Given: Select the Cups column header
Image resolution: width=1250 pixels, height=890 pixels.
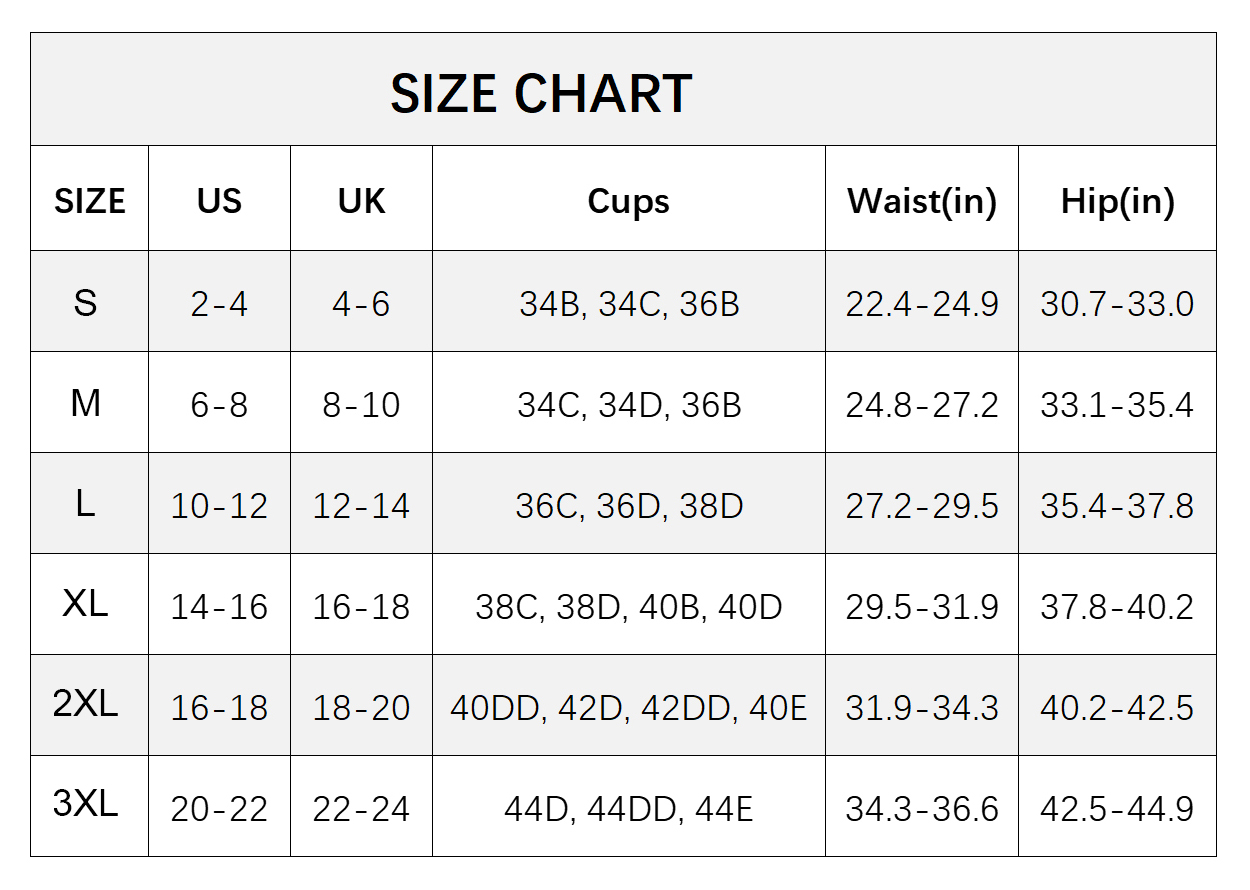Looking at the screenshot, I should tap(628, 202).
